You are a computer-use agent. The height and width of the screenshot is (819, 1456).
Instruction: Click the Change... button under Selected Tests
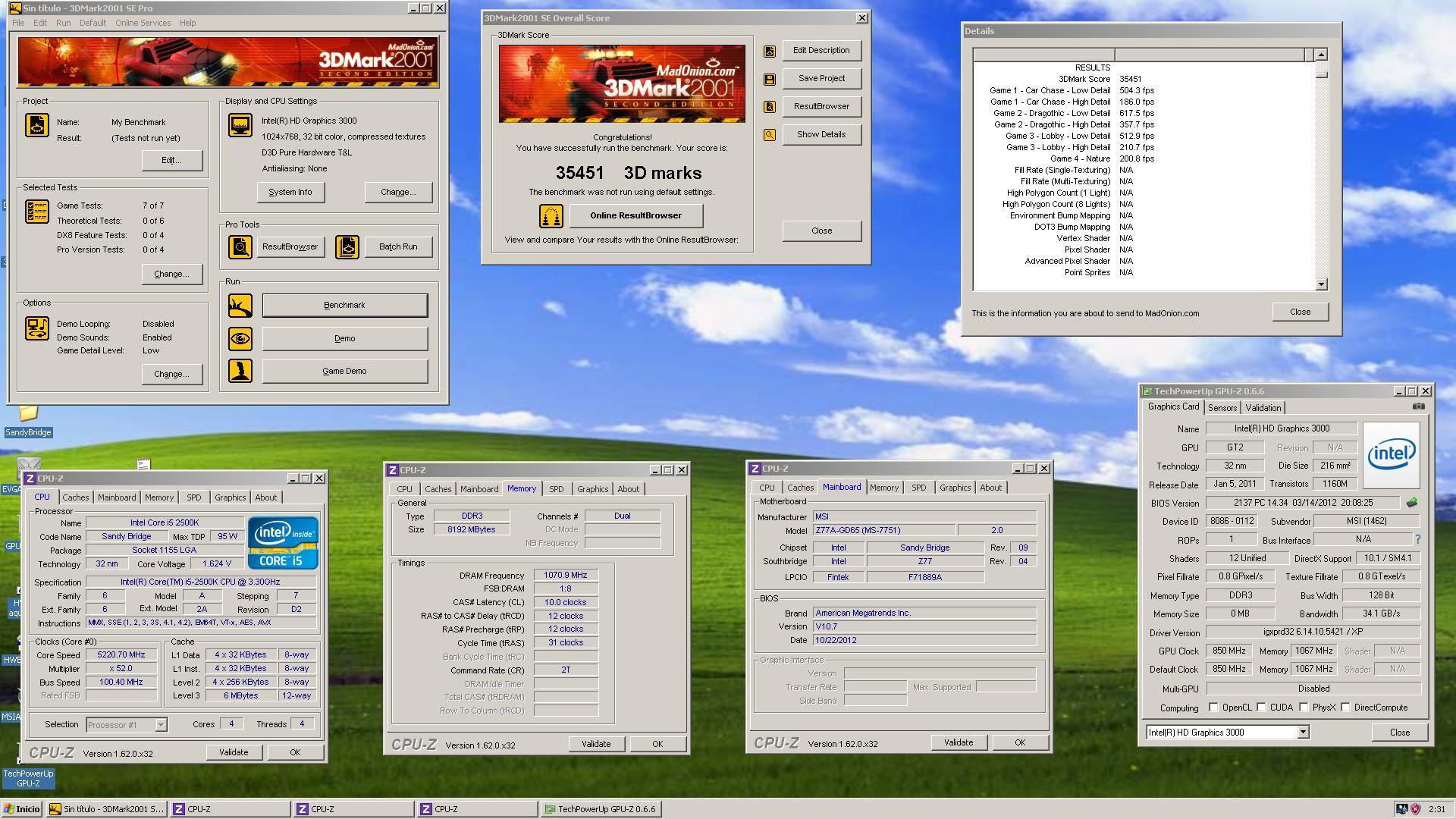point(171,274)
